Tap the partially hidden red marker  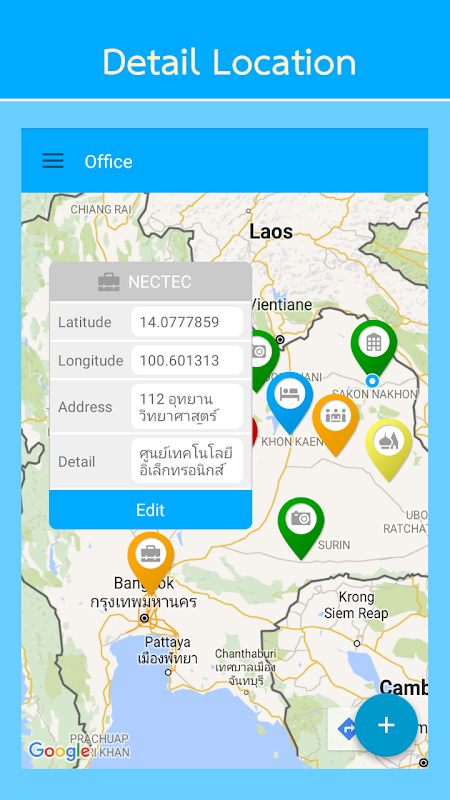[x=255, y=432]
